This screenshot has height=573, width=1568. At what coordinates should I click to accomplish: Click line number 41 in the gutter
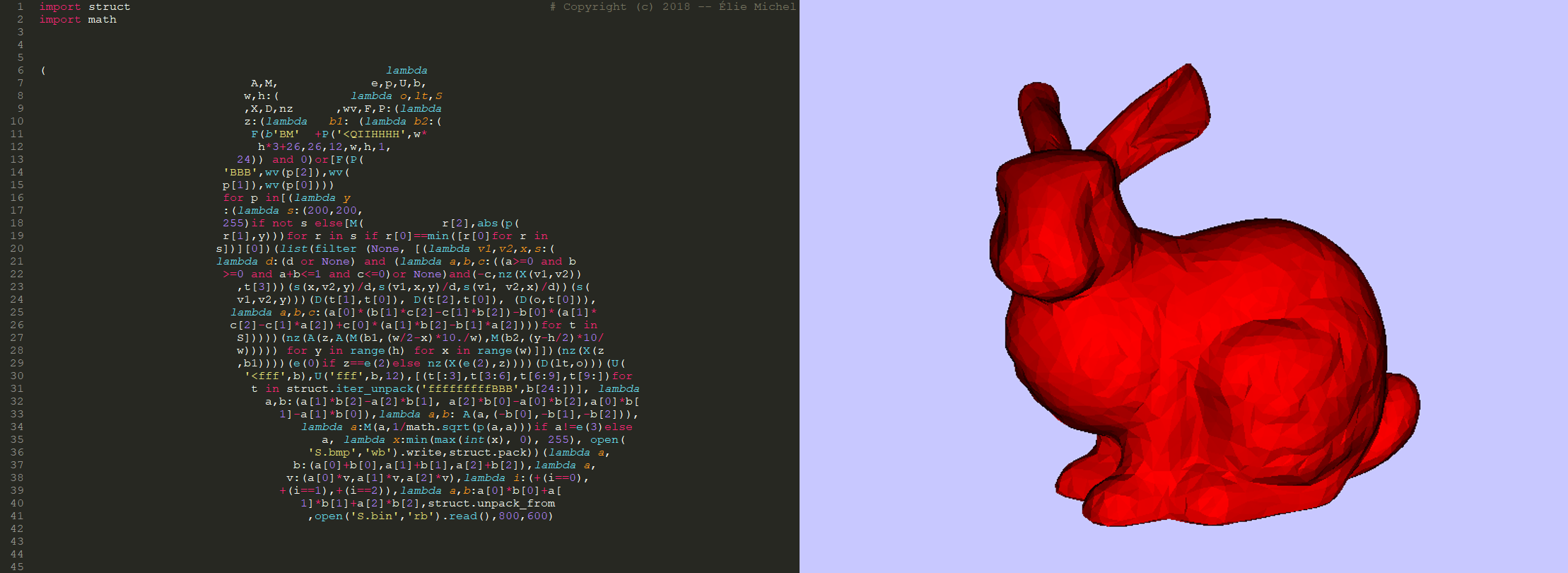point(17,516)
